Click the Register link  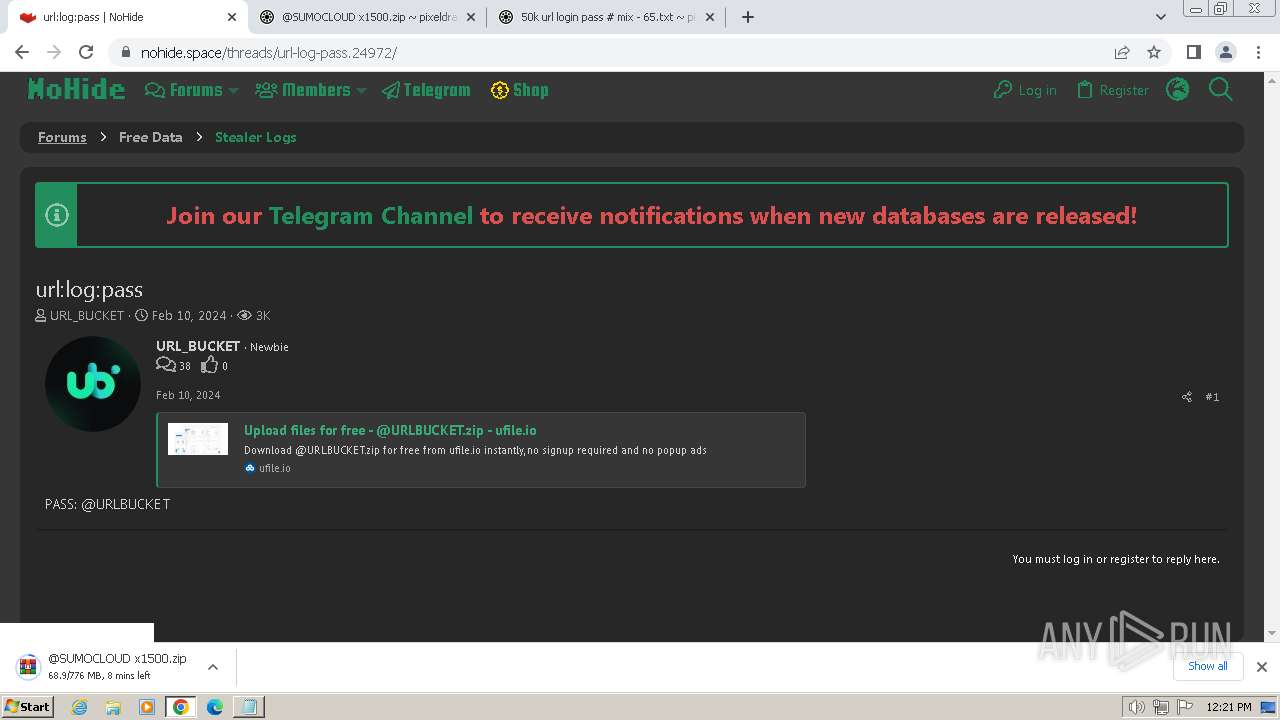tap(1112, 90)
